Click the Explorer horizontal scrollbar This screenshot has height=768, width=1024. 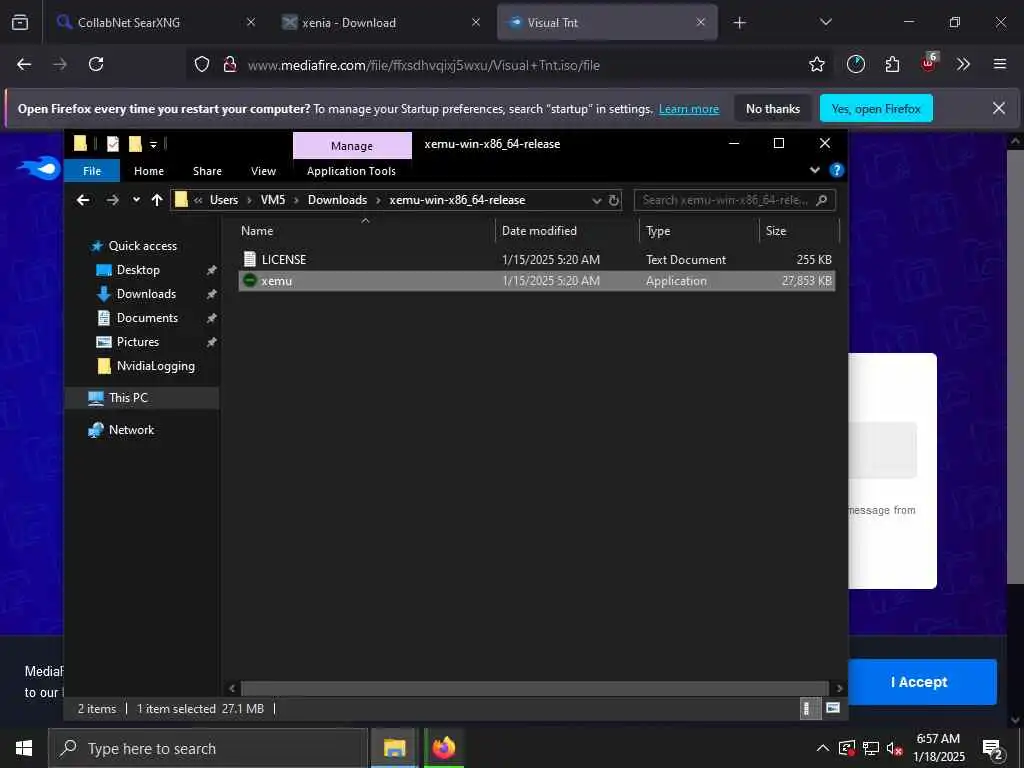pos(535,688)
